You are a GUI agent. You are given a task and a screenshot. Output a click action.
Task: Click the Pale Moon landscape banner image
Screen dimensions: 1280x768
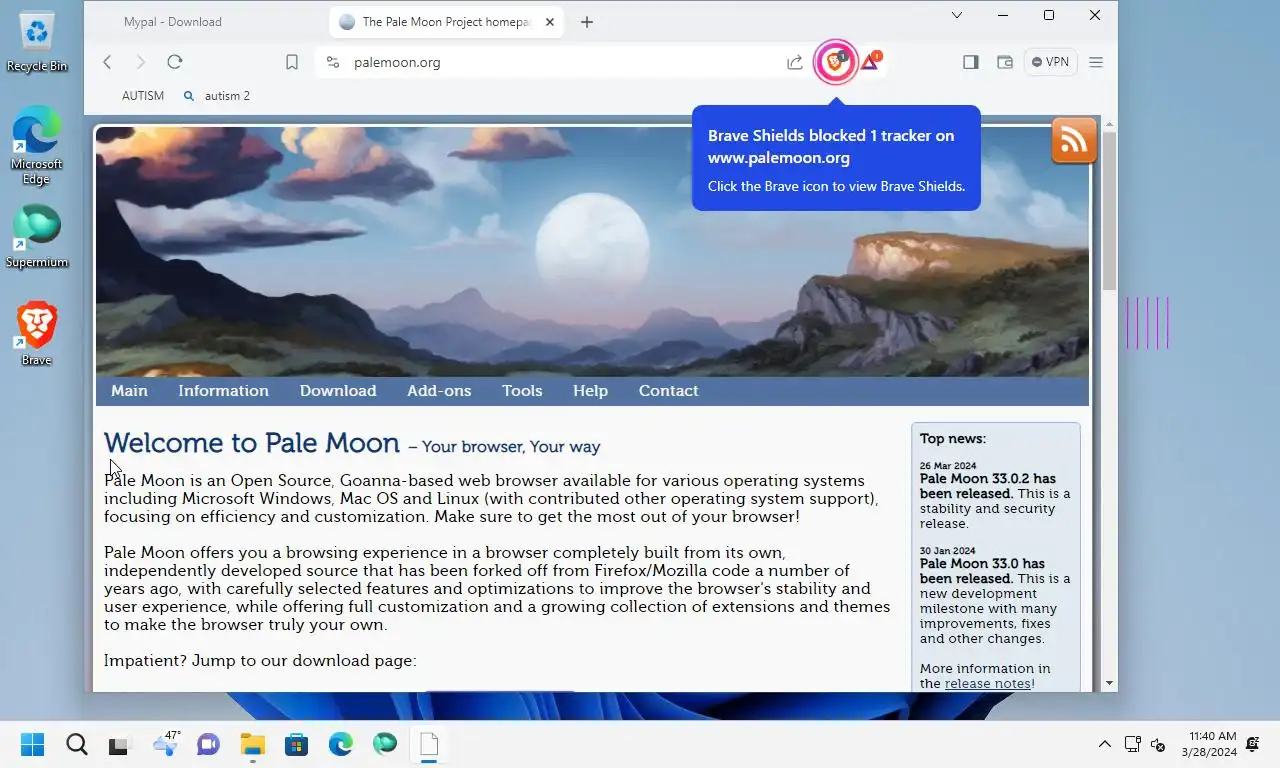pos(592,252)
